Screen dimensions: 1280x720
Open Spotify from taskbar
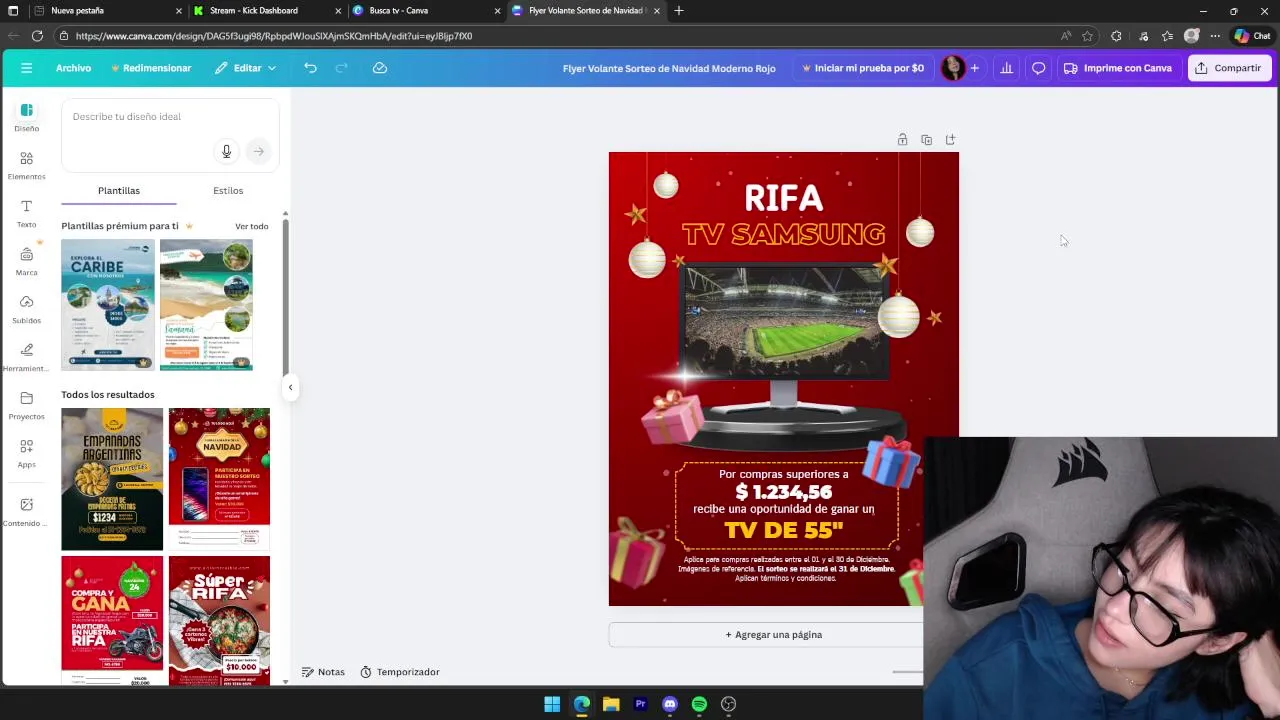699,704
